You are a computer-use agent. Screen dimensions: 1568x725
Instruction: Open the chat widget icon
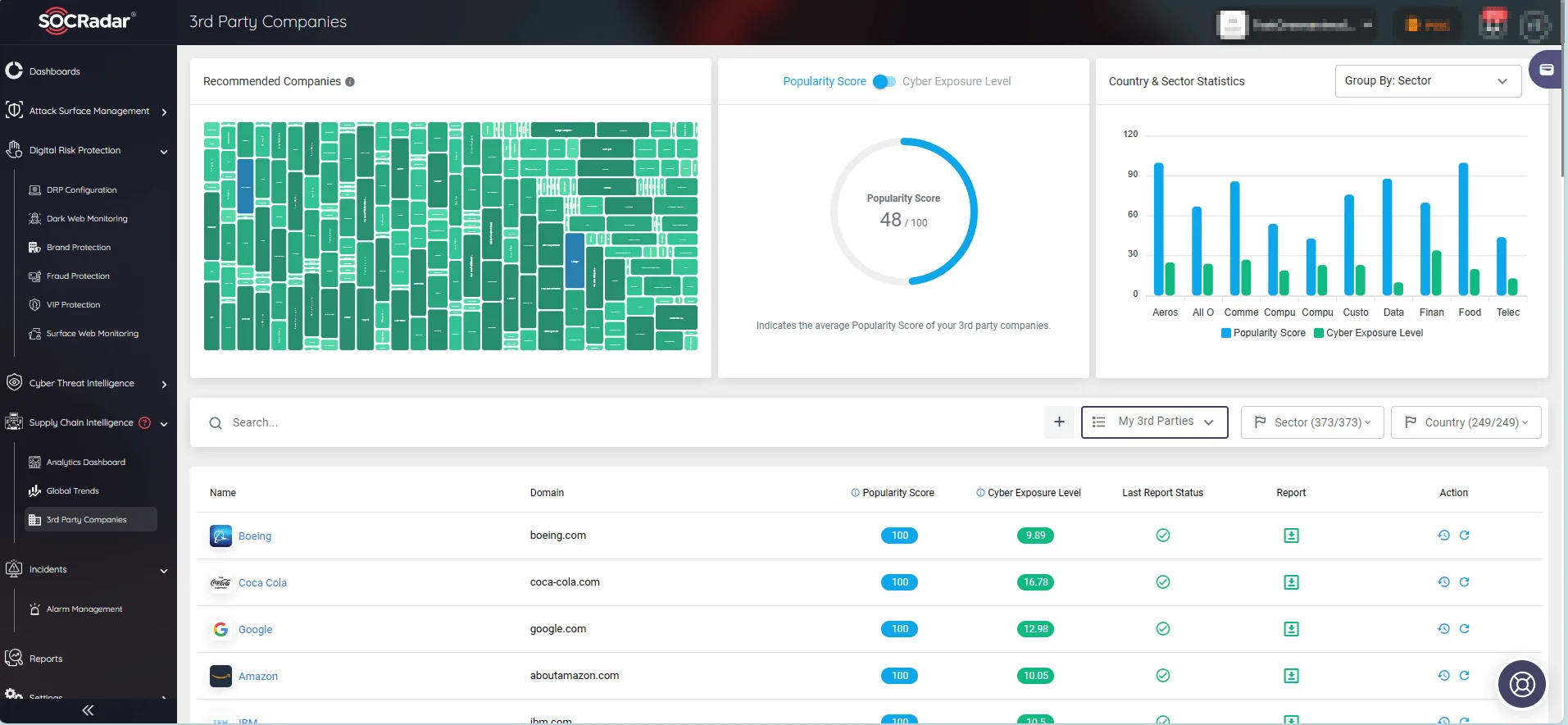click(x=1546, y=70)
